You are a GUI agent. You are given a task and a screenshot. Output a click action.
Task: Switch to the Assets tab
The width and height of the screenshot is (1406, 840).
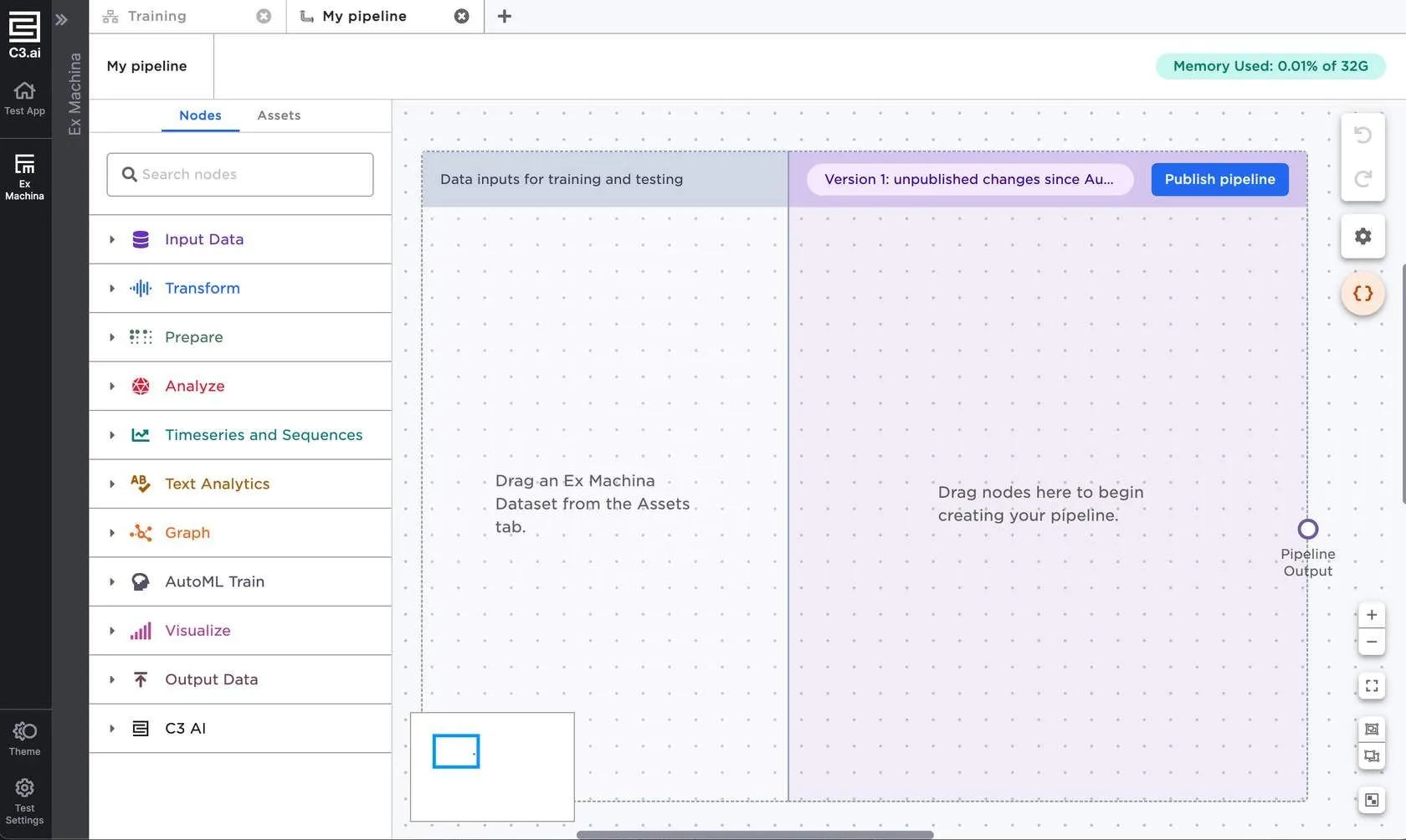coord(279,115)
